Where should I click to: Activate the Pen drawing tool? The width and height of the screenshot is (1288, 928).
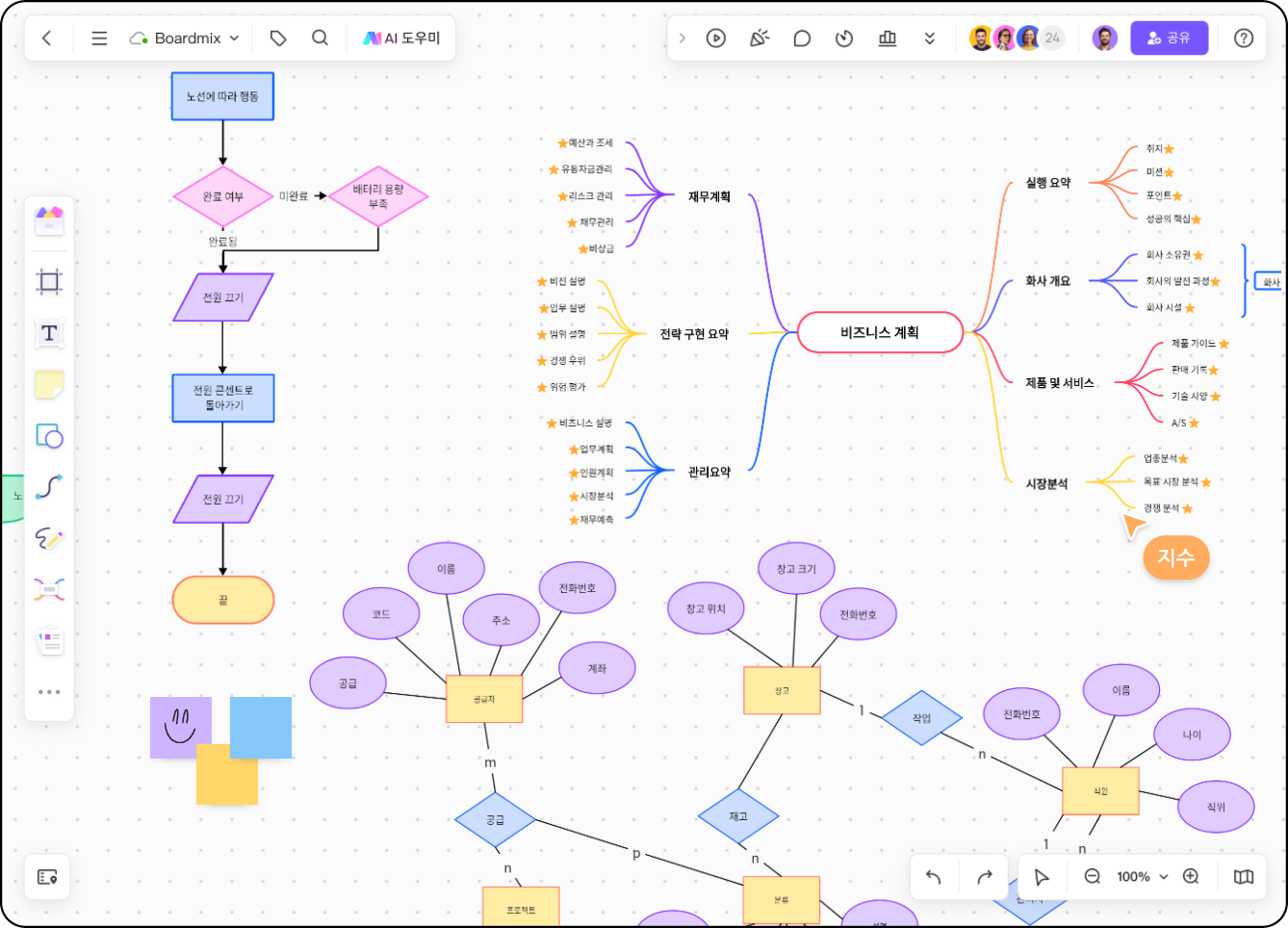(x=49, y=538)
